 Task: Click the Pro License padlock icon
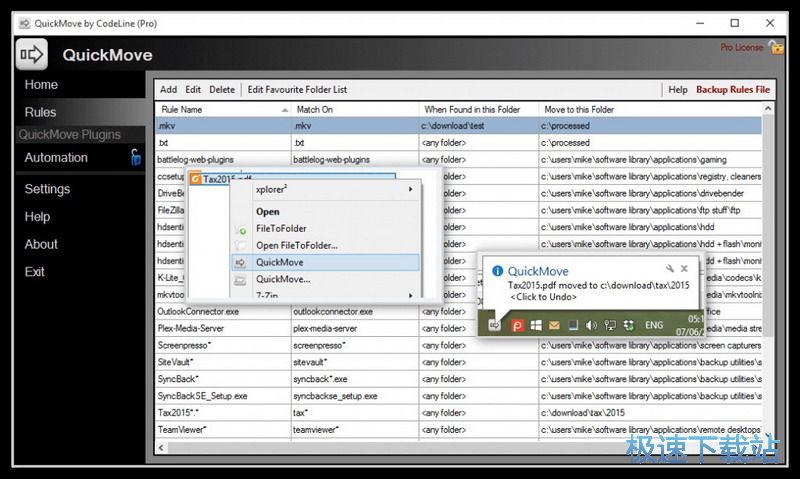coord(776,47)
